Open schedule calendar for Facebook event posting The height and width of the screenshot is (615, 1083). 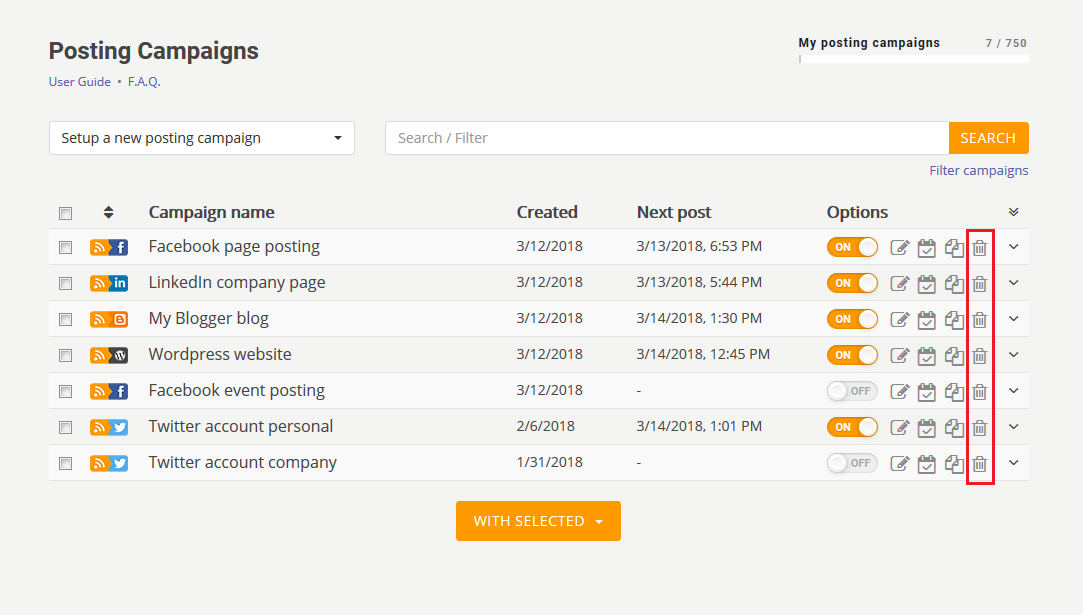click(926, 391)
